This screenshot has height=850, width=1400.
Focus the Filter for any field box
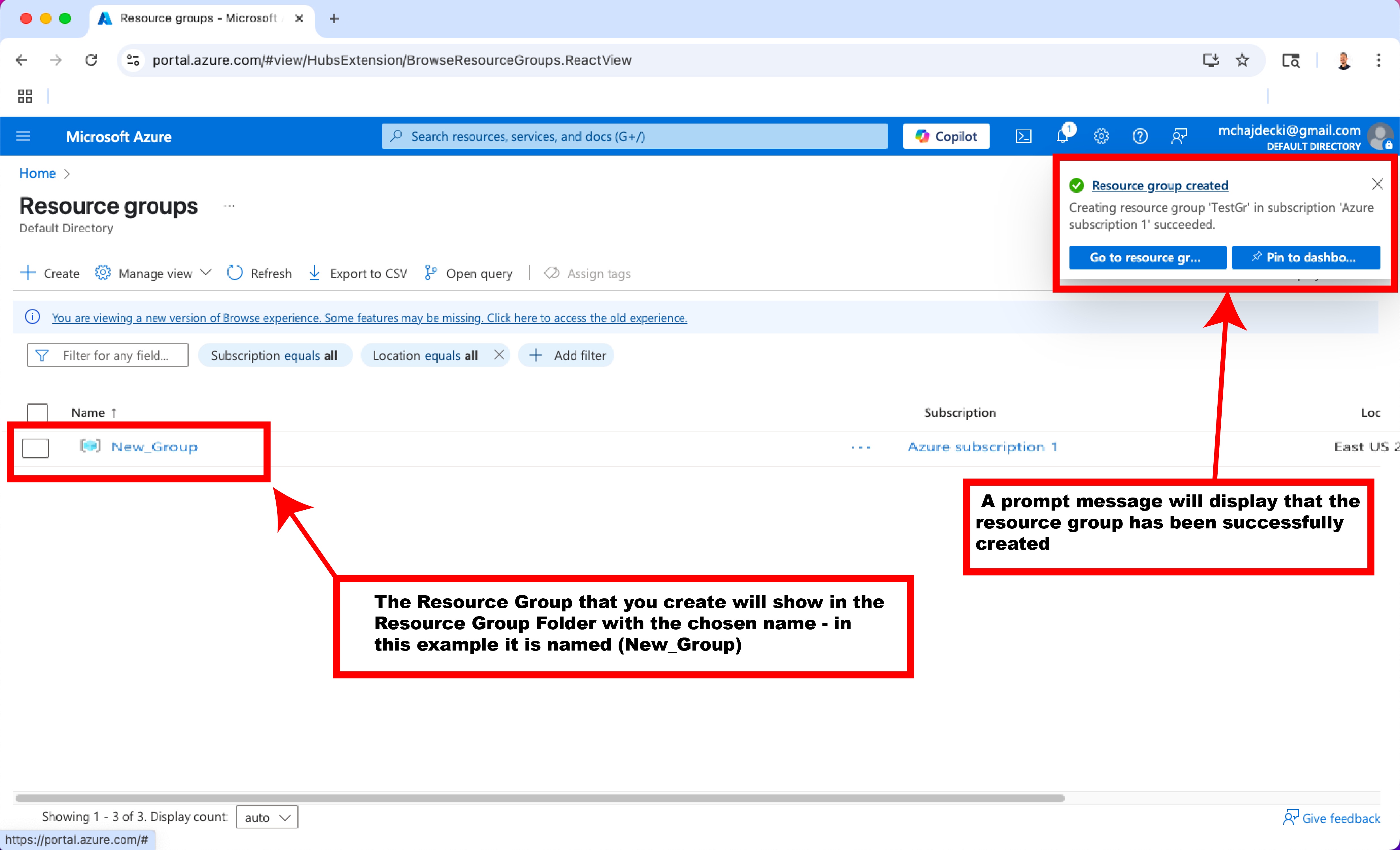108,355
